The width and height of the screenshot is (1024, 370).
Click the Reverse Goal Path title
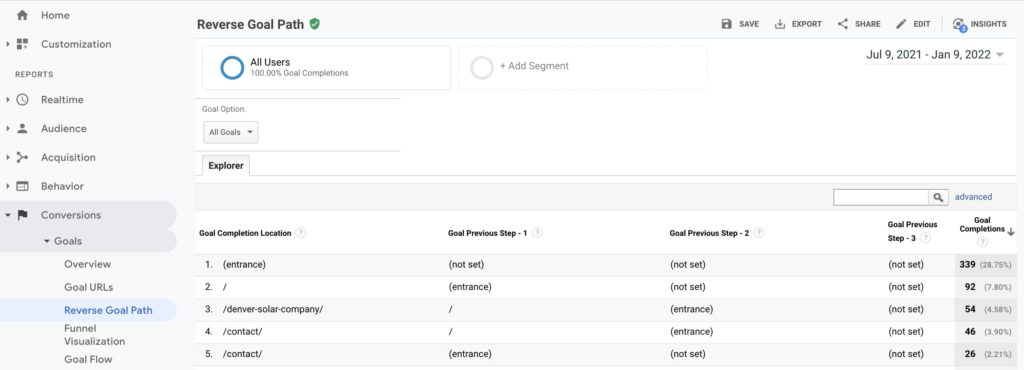[251, 24]
